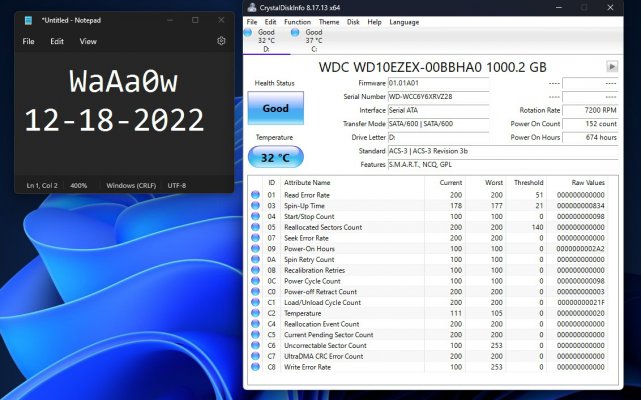The image size is (641, 400).
Task: Click Notepad zoom level 400% in status bar
Action: (78, 185)
